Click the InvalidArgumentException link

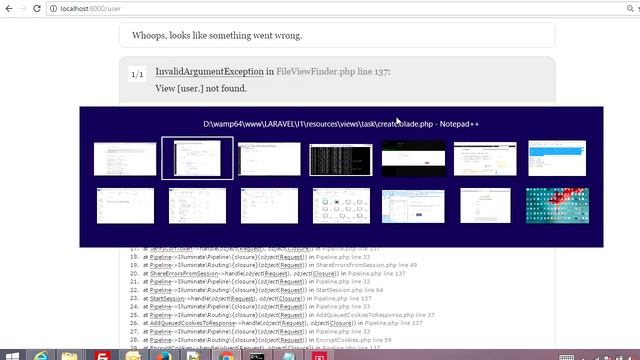coord(209,71)
